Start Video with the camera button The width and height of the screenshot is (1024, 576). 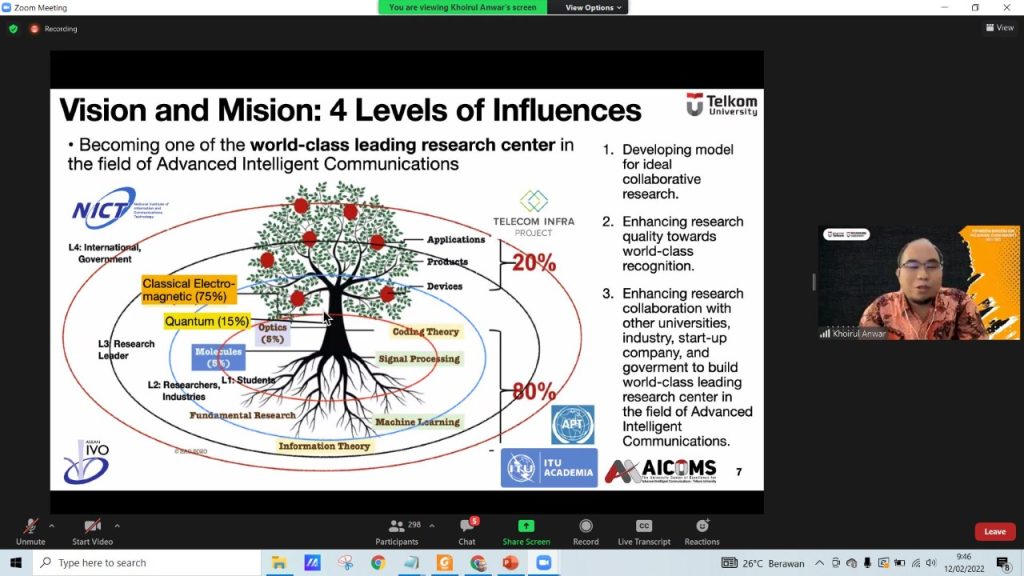pos(92,527)
